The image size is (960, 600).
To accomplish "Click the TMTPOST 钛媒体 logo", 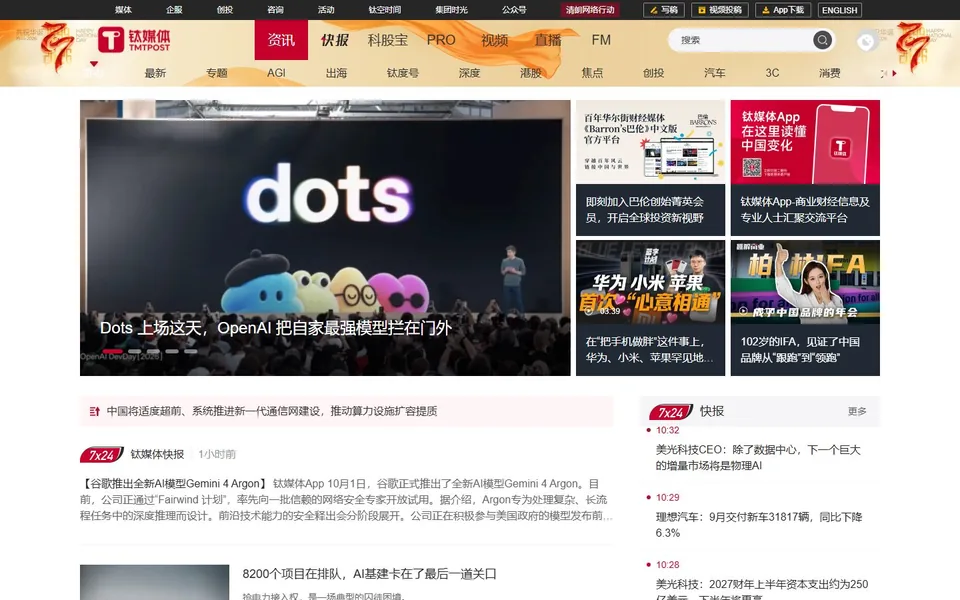I will [134, 40].
